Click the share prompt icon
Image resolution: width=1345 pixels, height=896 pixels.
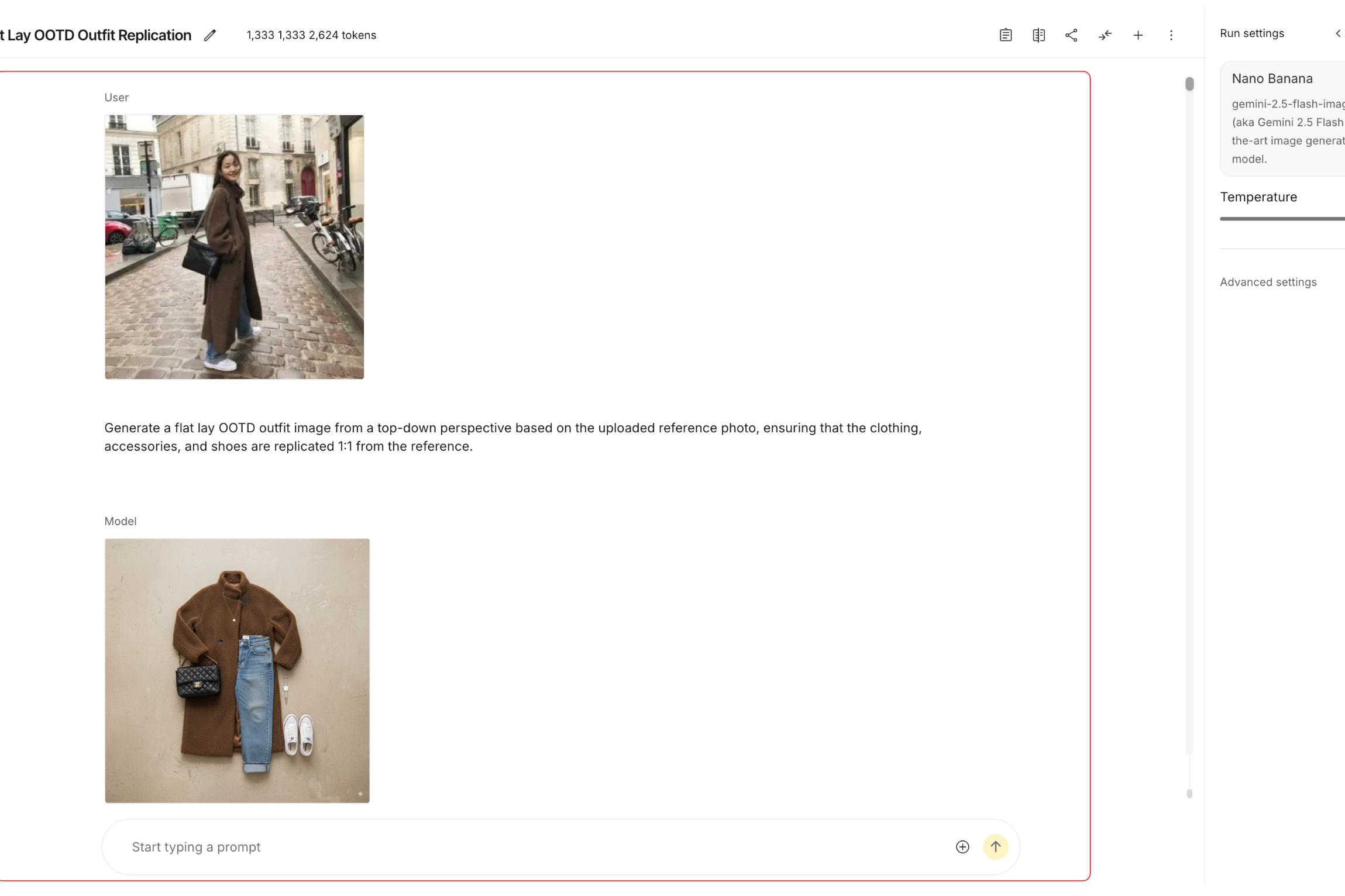pyautogui.click(x=1071, y=35)
